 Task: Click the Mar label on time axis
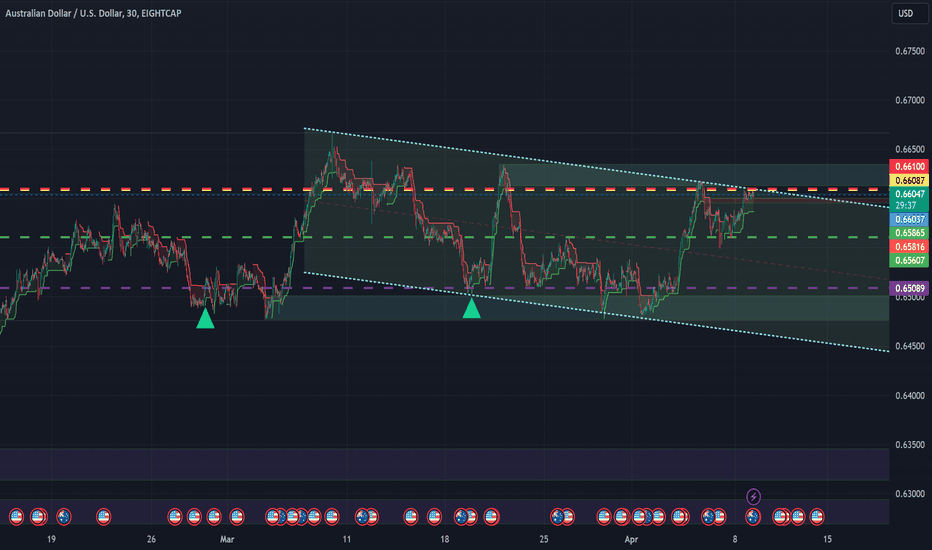tap(227, 539)
